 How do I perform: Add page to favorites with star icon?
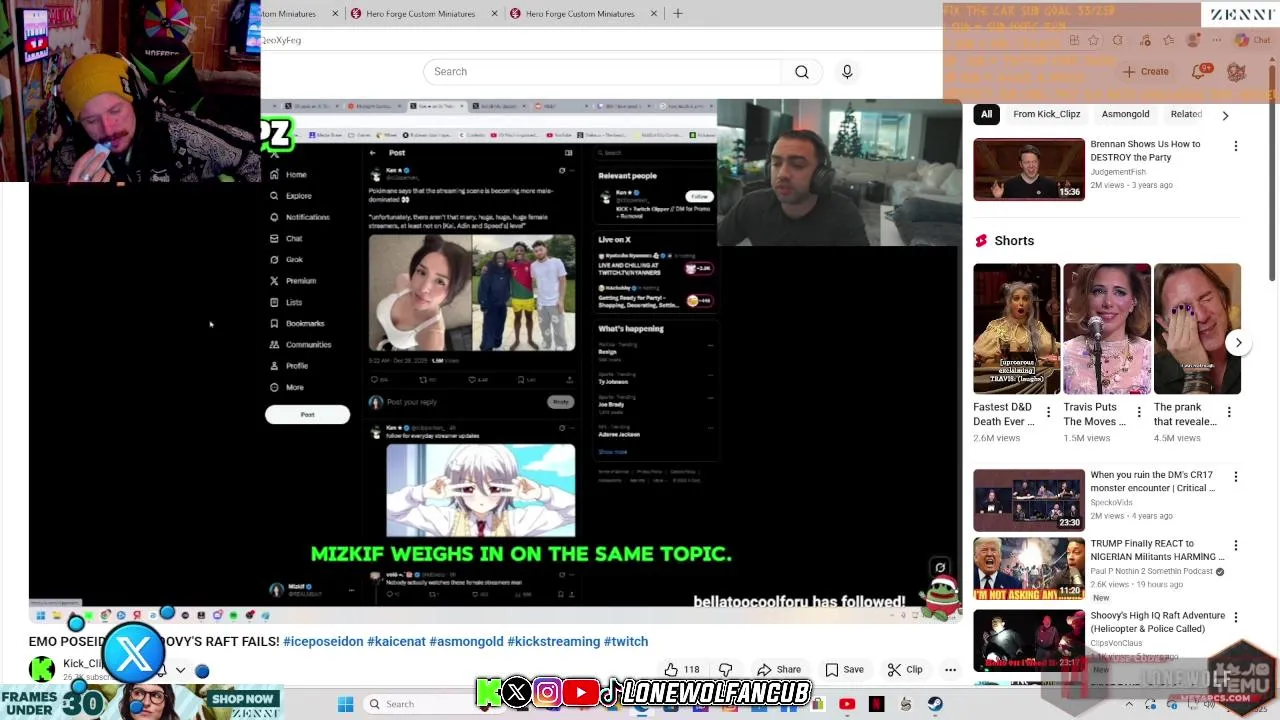point(1094,40)
